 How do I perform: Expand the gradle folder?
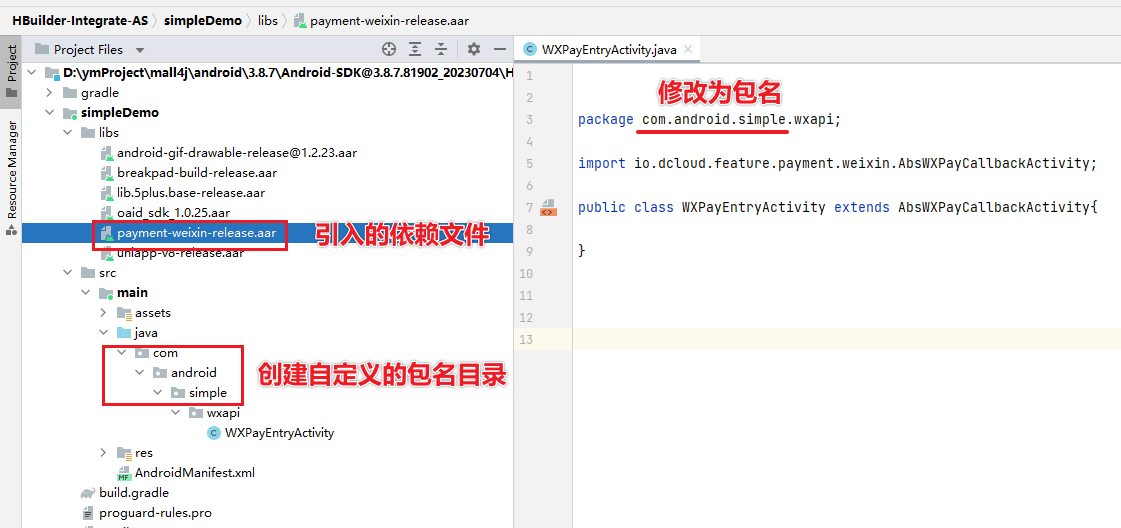point(48,93)
